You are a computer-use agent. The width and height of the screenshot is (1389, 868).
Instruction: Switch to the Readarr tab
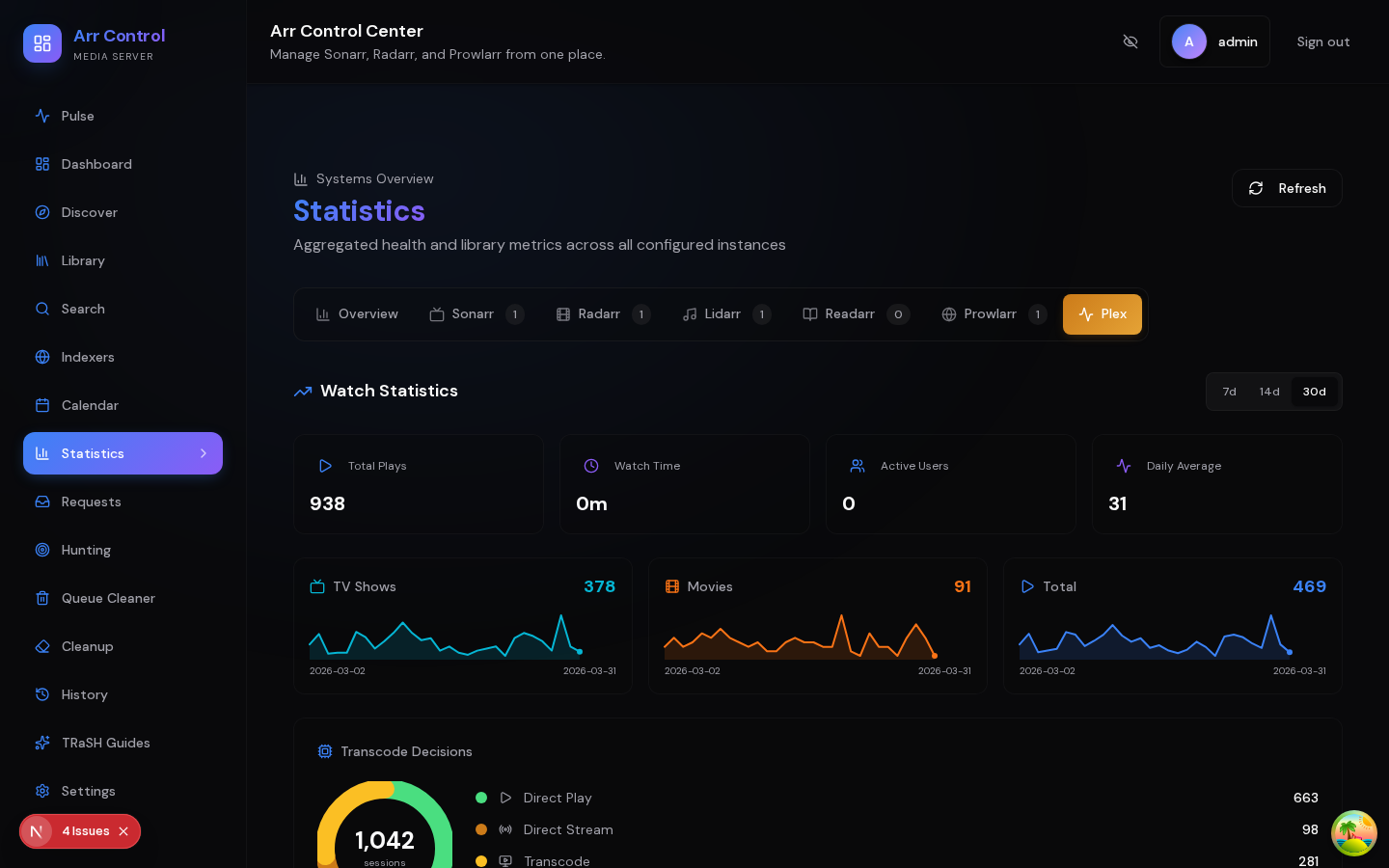point(857,314)
